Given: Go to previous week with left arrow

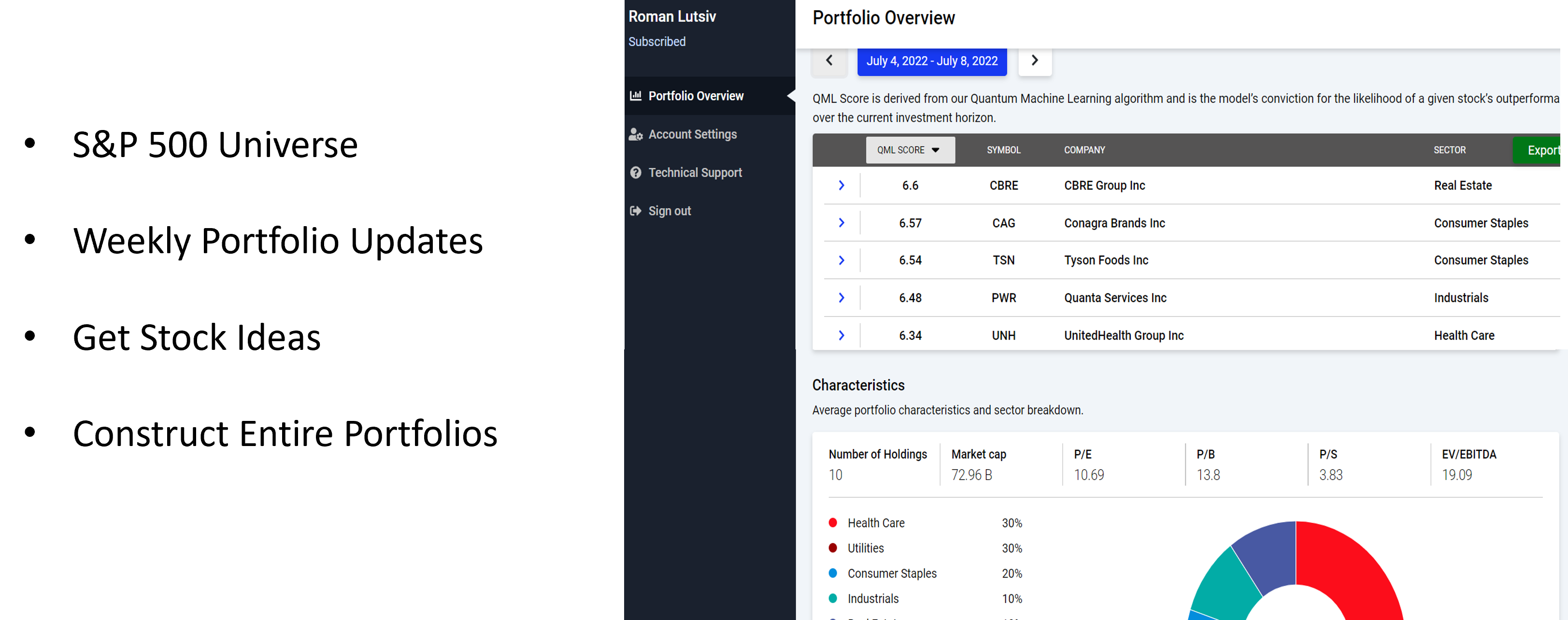Looking at the screenshot, I should [829, 60].
